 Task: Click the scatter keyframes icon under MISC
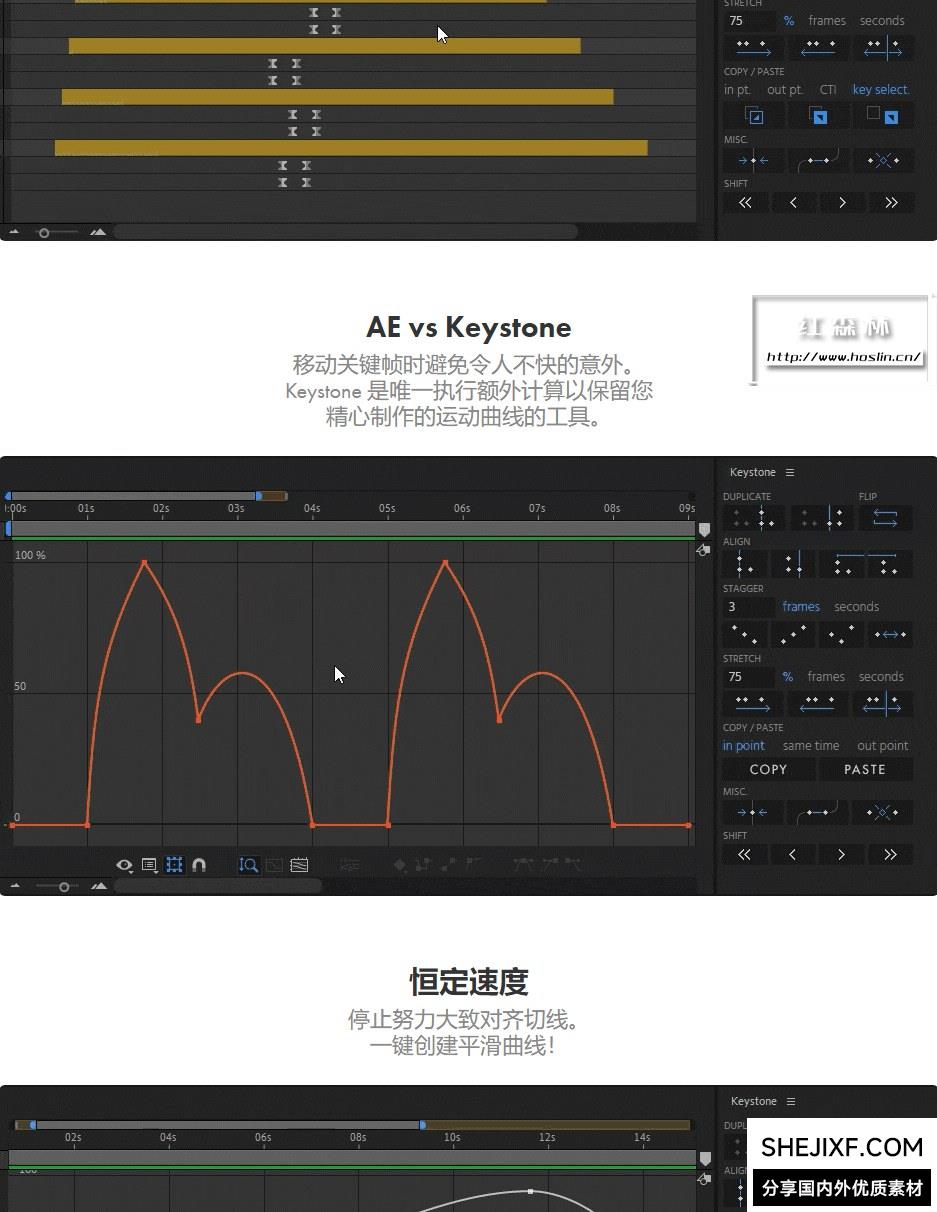(x=882, y=811)
